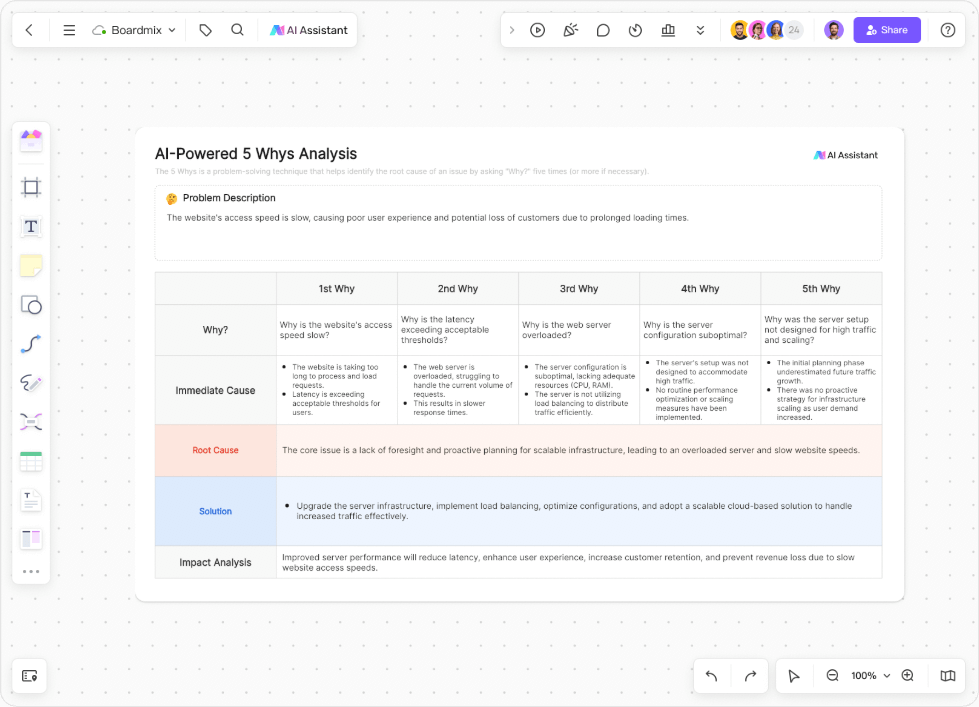Image resolution: width=979 pixels, height=707 pixels.
Task: Open the hamburger main menu
Action: tap(69, 30)
